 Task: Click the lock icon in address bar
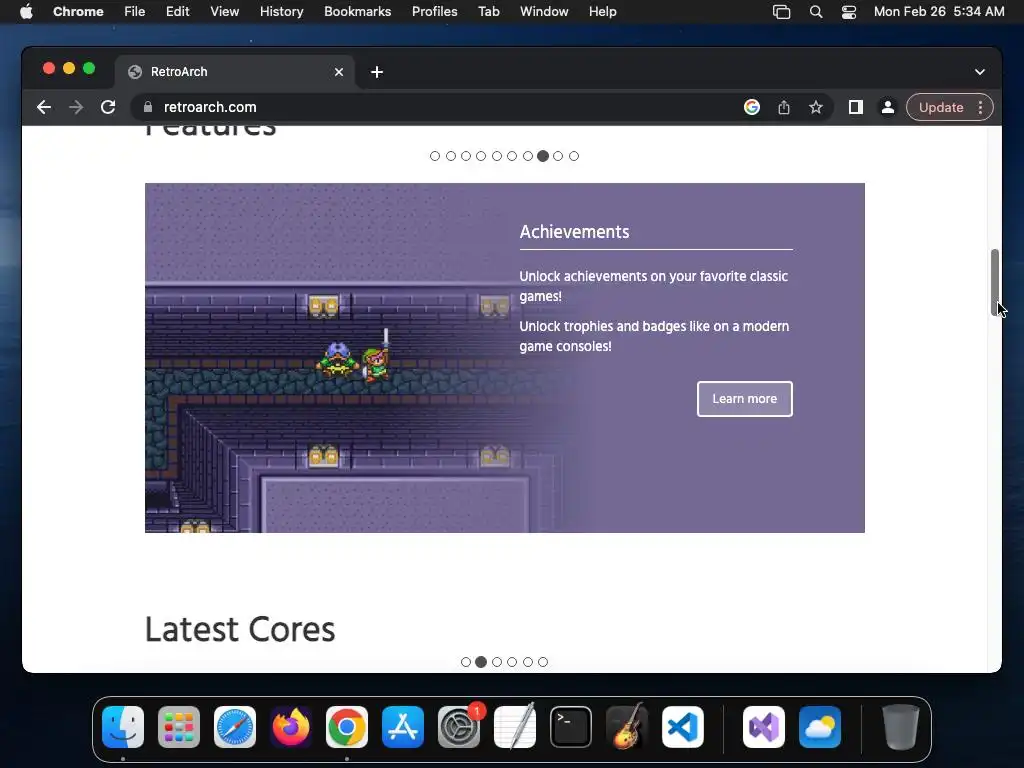[x=148, y=107]
